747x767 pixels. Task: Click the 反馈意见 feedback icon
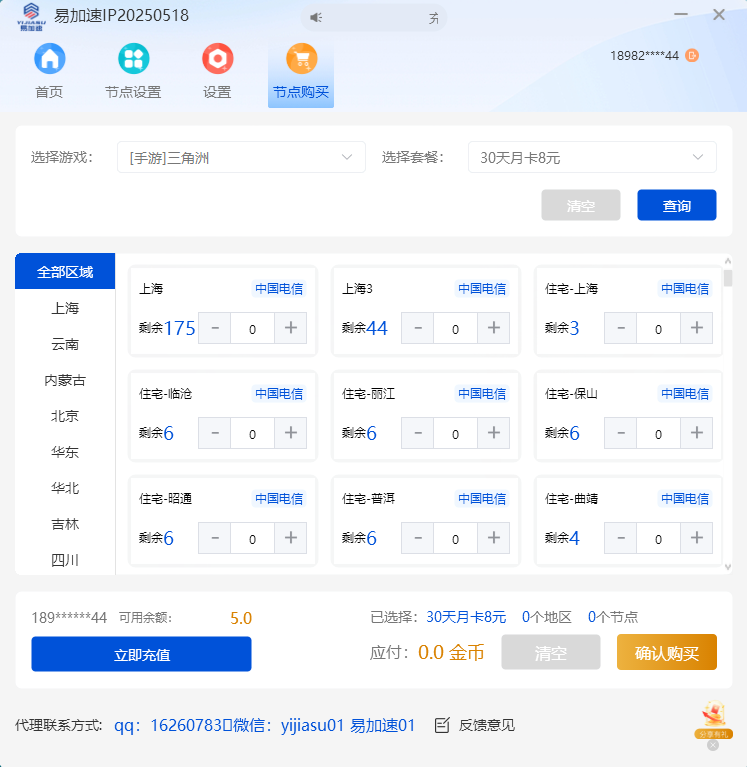(442, 725)
